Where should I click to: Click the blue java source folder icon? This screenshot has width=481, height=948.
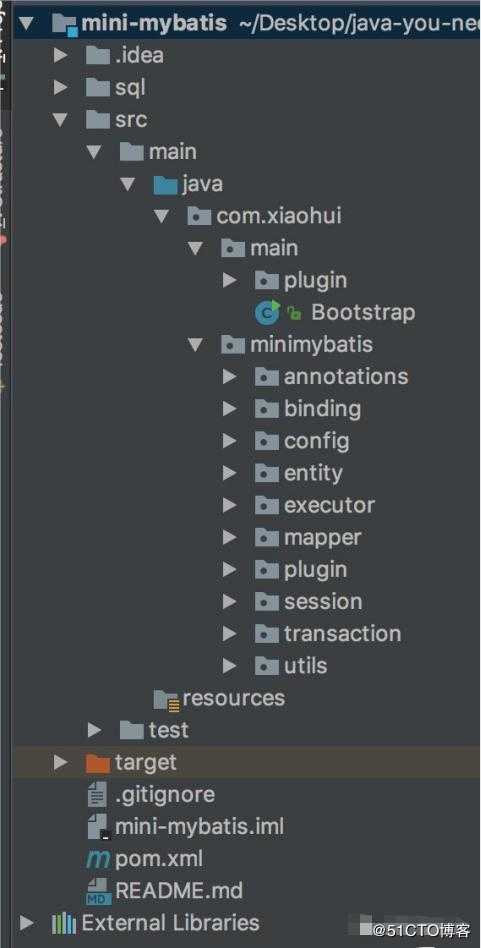[x=166, y=184]
